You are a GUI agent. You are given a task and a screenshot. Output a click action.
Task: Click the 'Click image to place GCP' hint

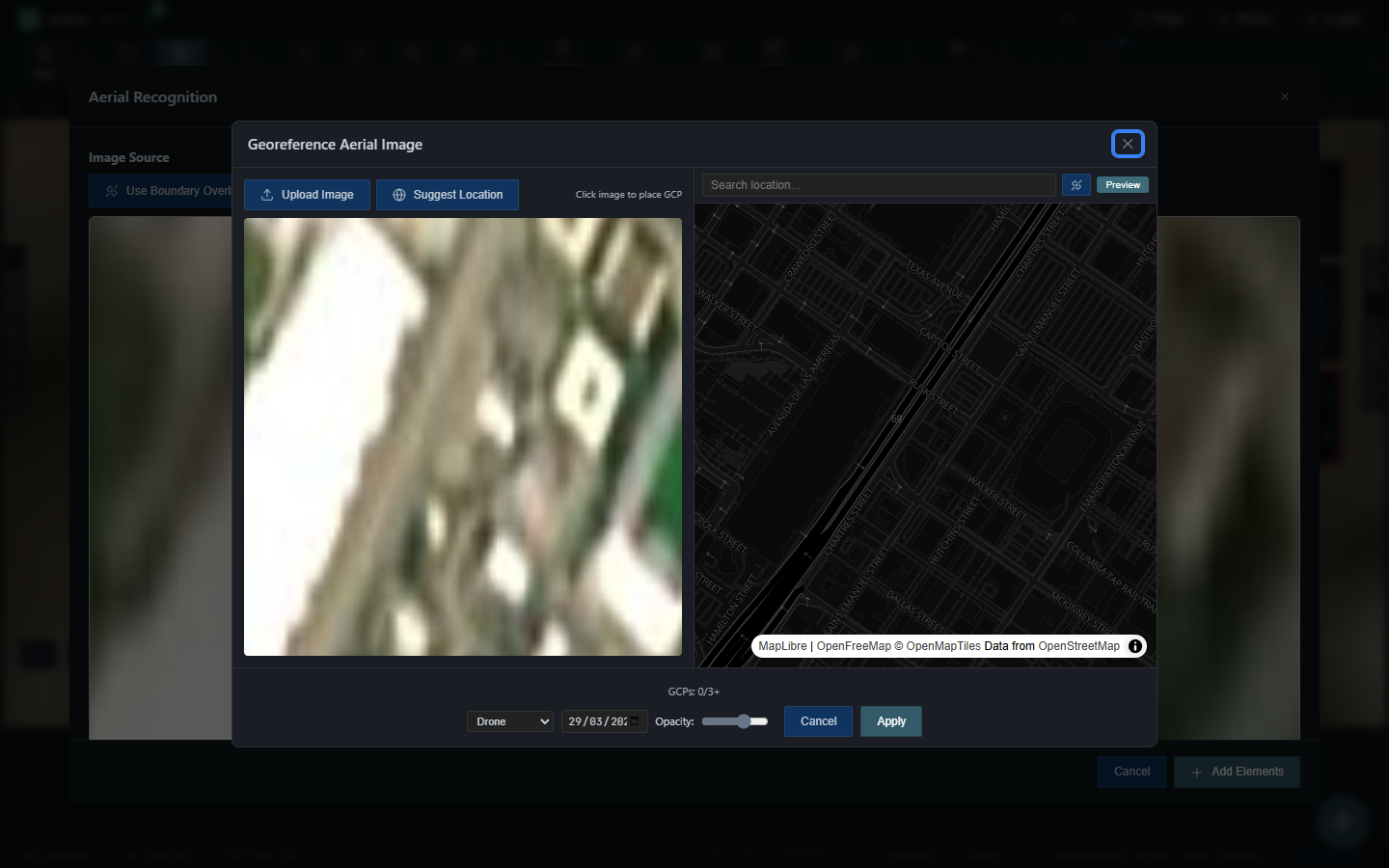pos(629,195)
